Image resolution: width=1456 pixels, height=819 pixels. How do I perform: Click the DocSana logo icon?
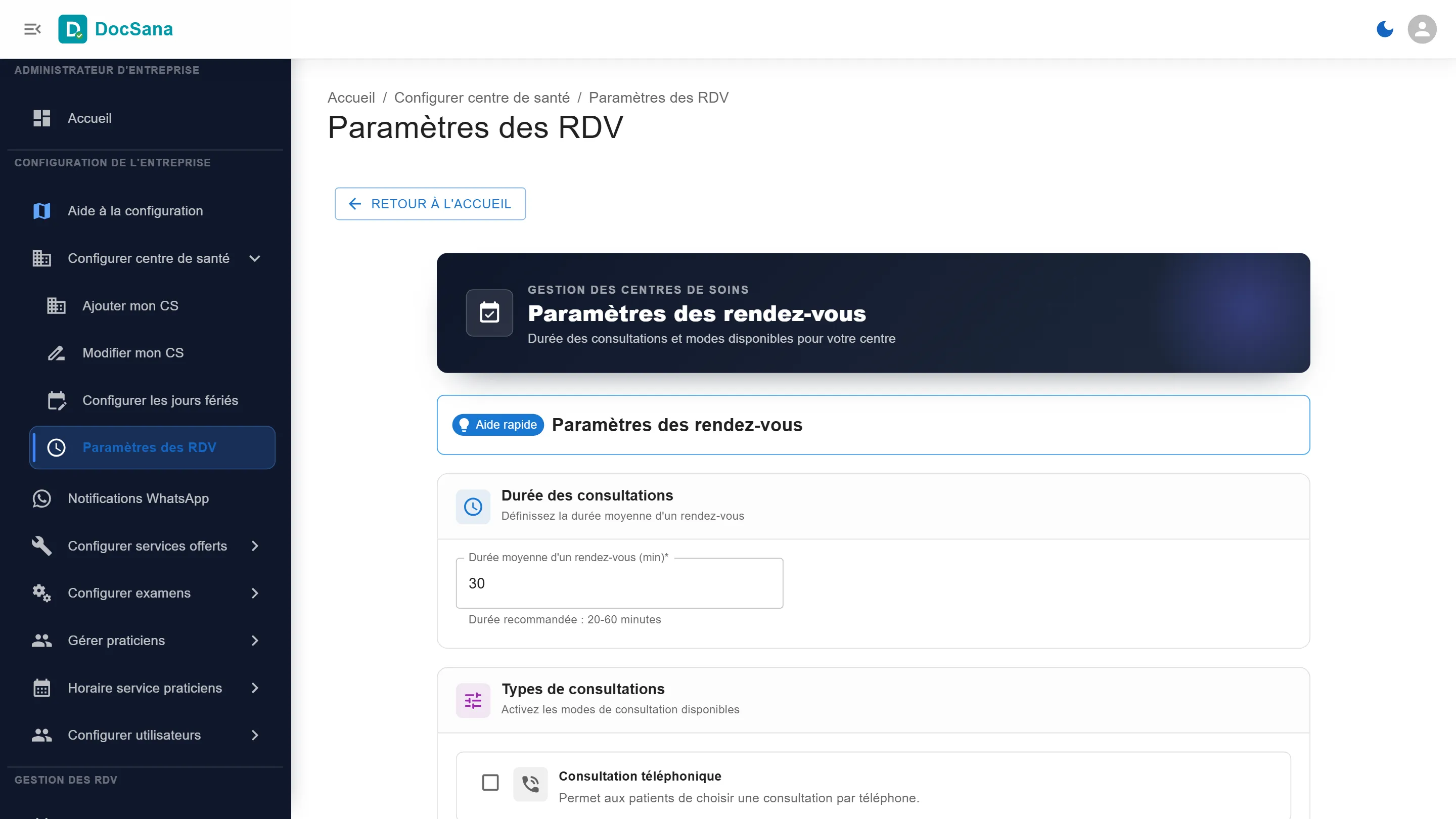coord(72,29)
